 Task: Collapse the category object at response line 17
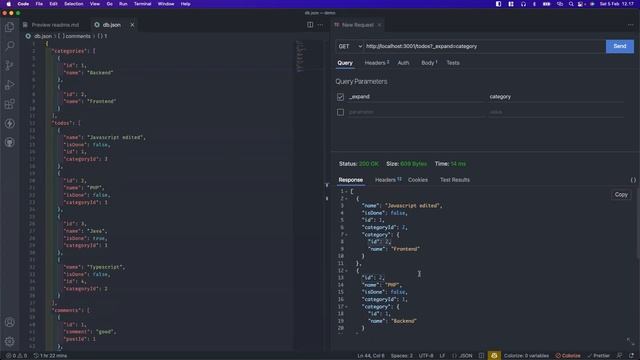[x=346, y=307]
